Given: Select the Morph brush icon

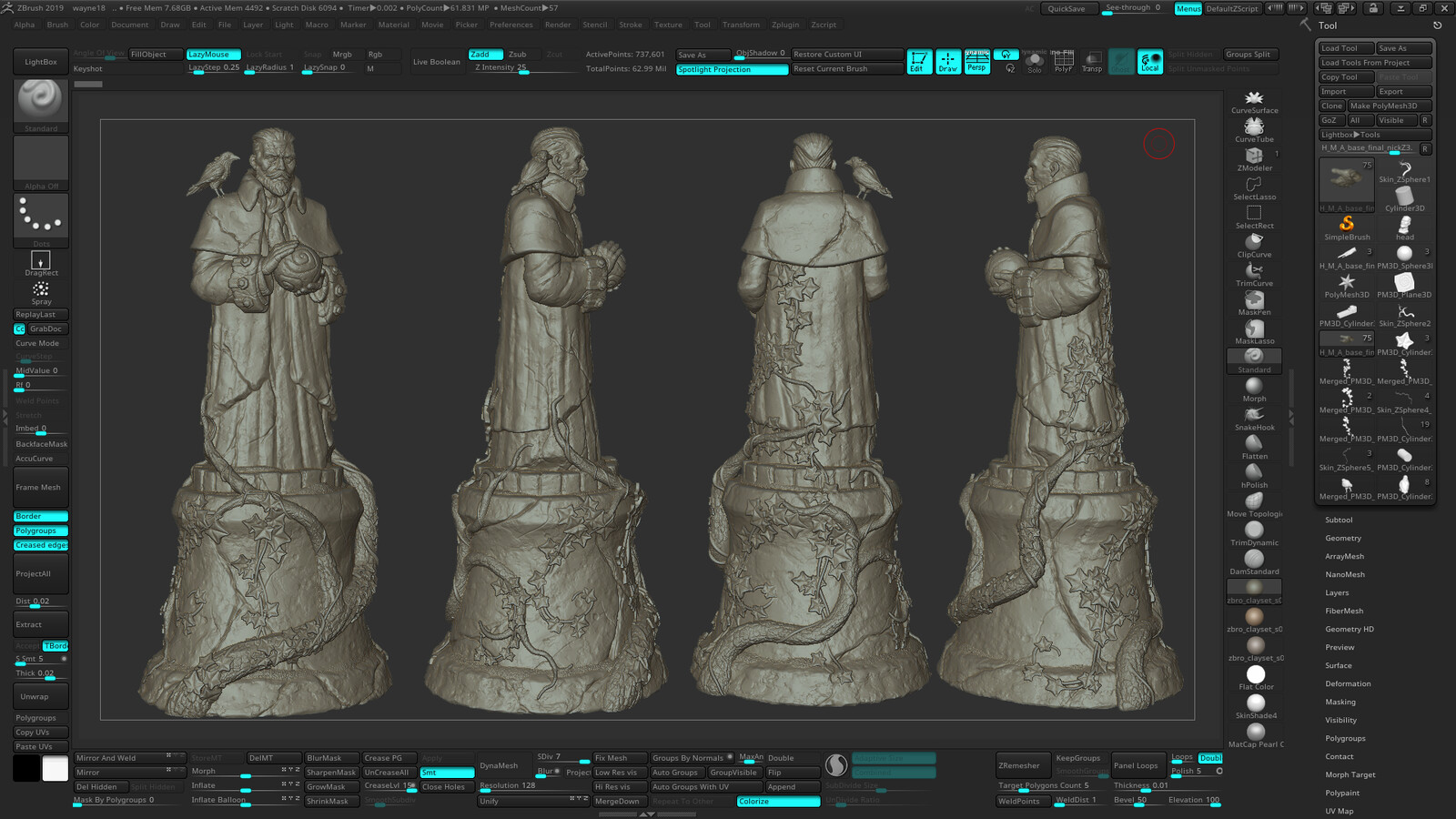Looking at the screenshot, I should pyautogui.click(x=1254, y=390).
